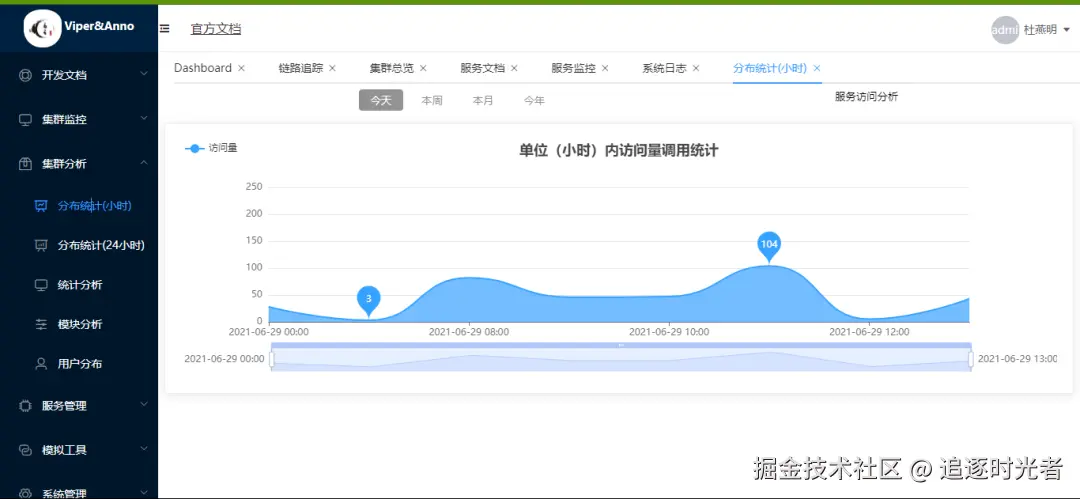Image resolution: width=1080 pixels, height=499 pixels.
Task: Close the Dashboard tab
Action: [x=241, y=68]
